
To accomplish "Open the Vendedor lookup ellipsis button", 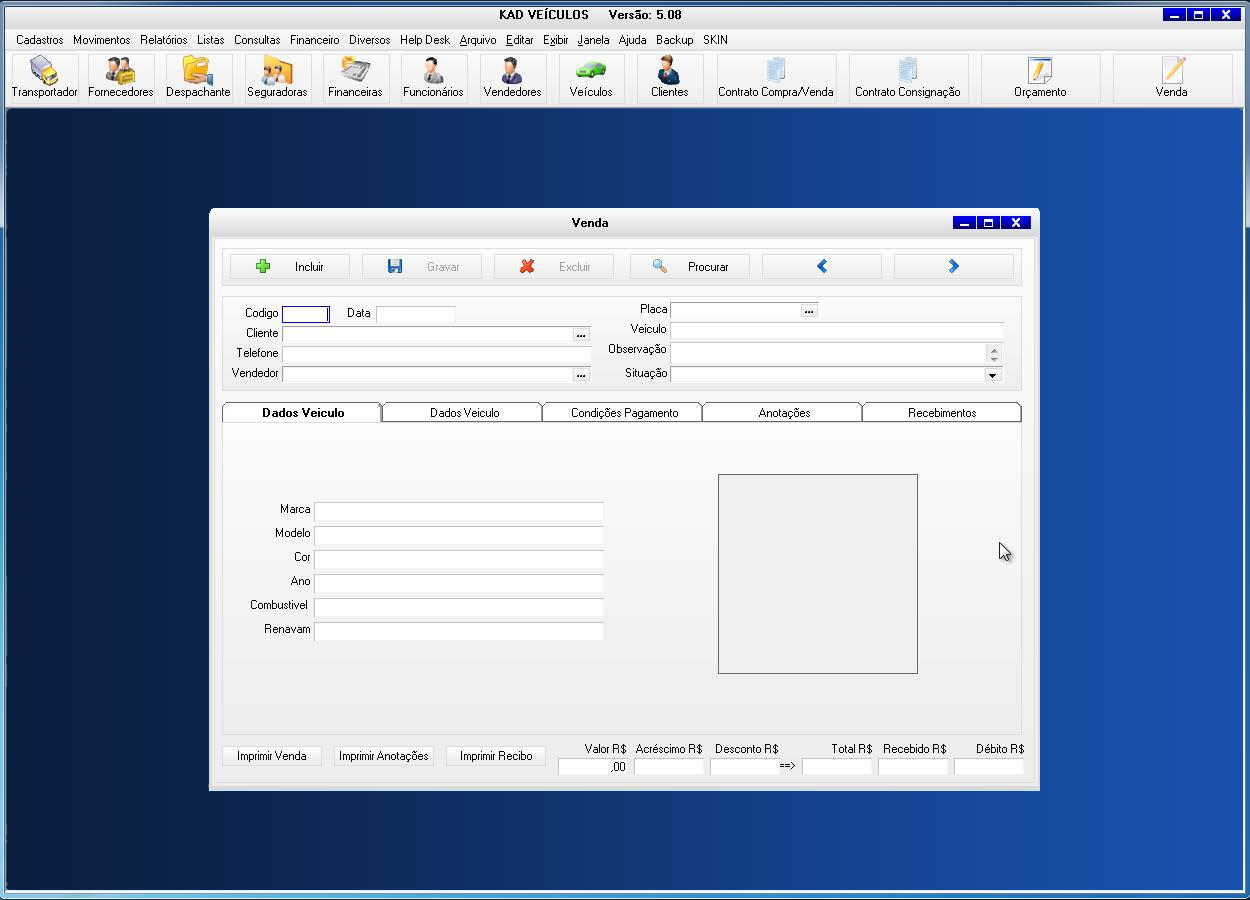I will 580,375.
